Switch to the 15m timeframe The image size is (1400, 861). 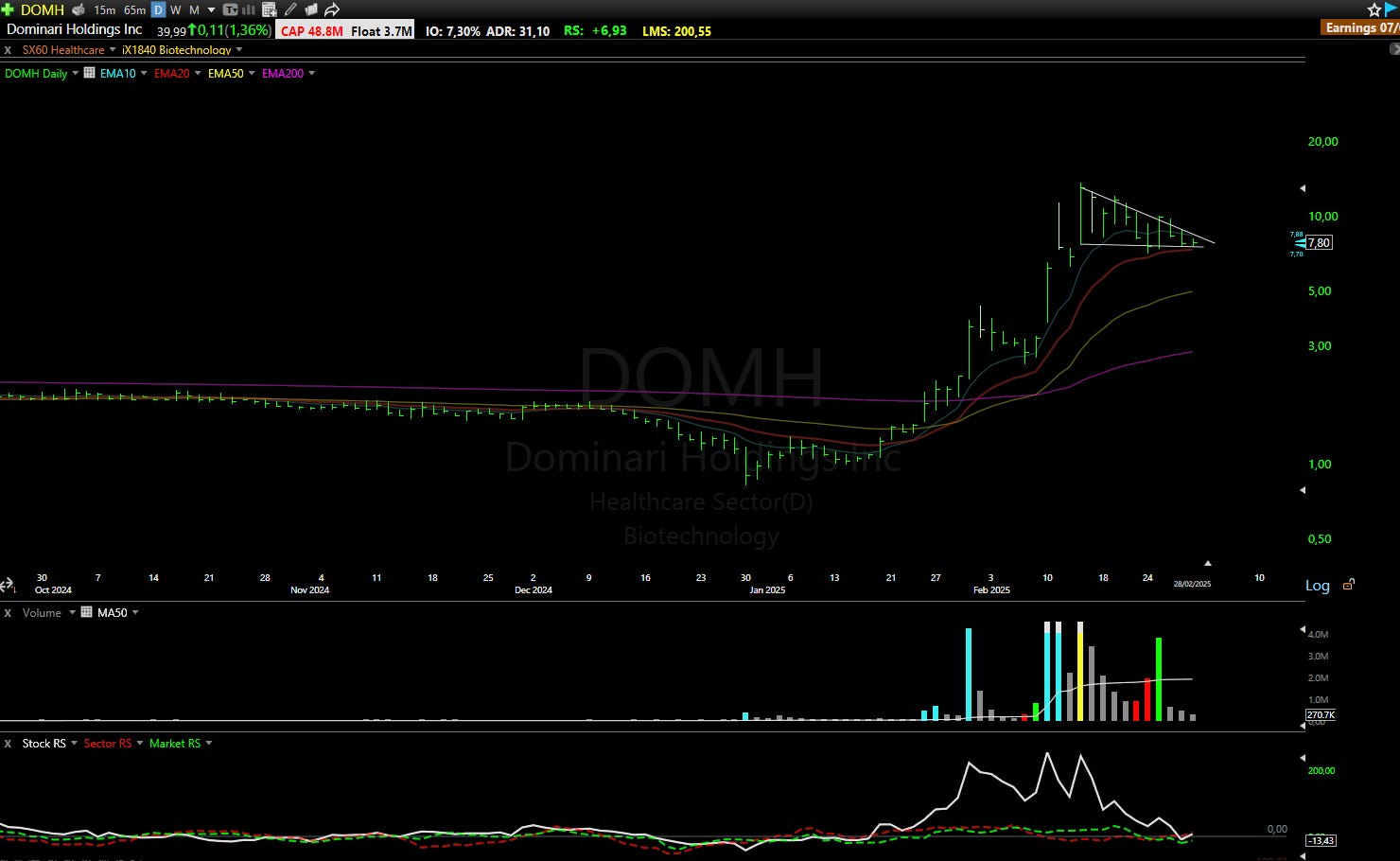(x=104, y=9)
